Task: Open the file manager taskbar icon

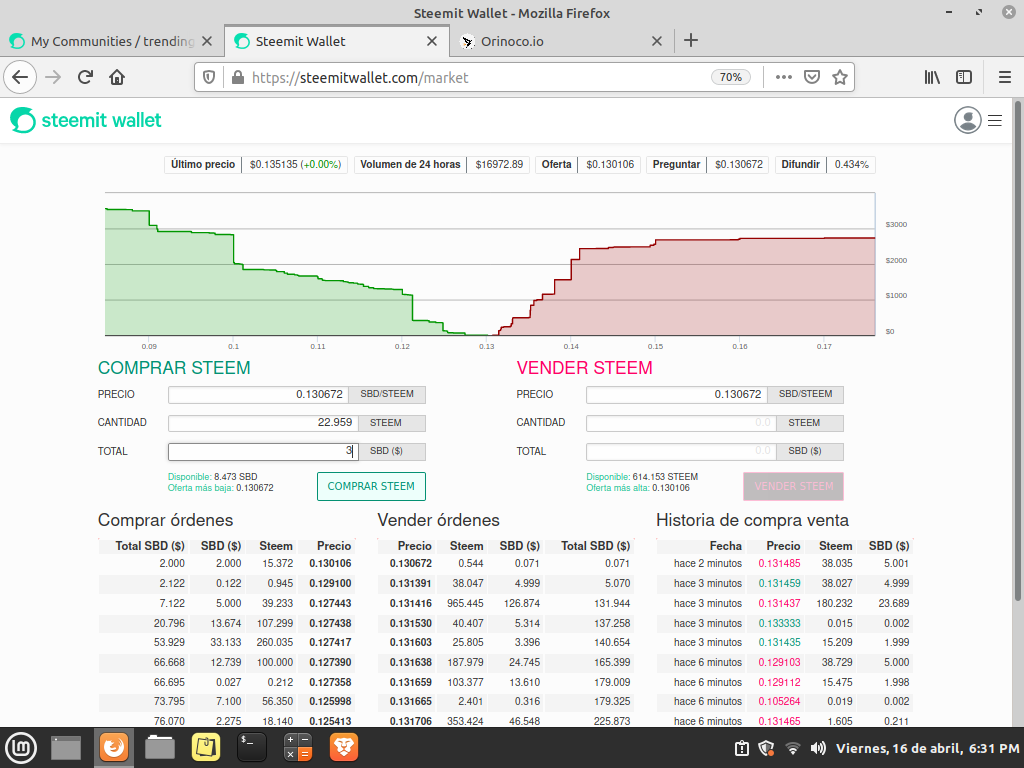Action: 160,748
